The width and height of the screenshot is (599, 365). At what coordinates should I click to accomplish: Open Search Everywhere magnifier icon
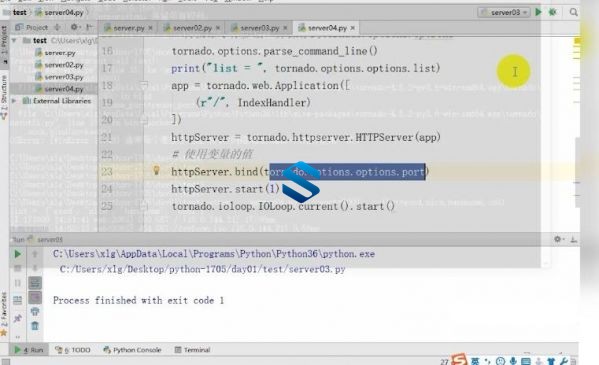pos(573,12)
